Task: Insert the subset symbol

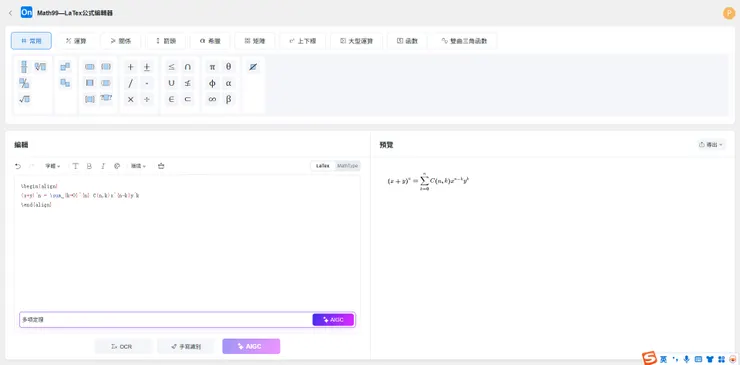Action: (187, 100)
